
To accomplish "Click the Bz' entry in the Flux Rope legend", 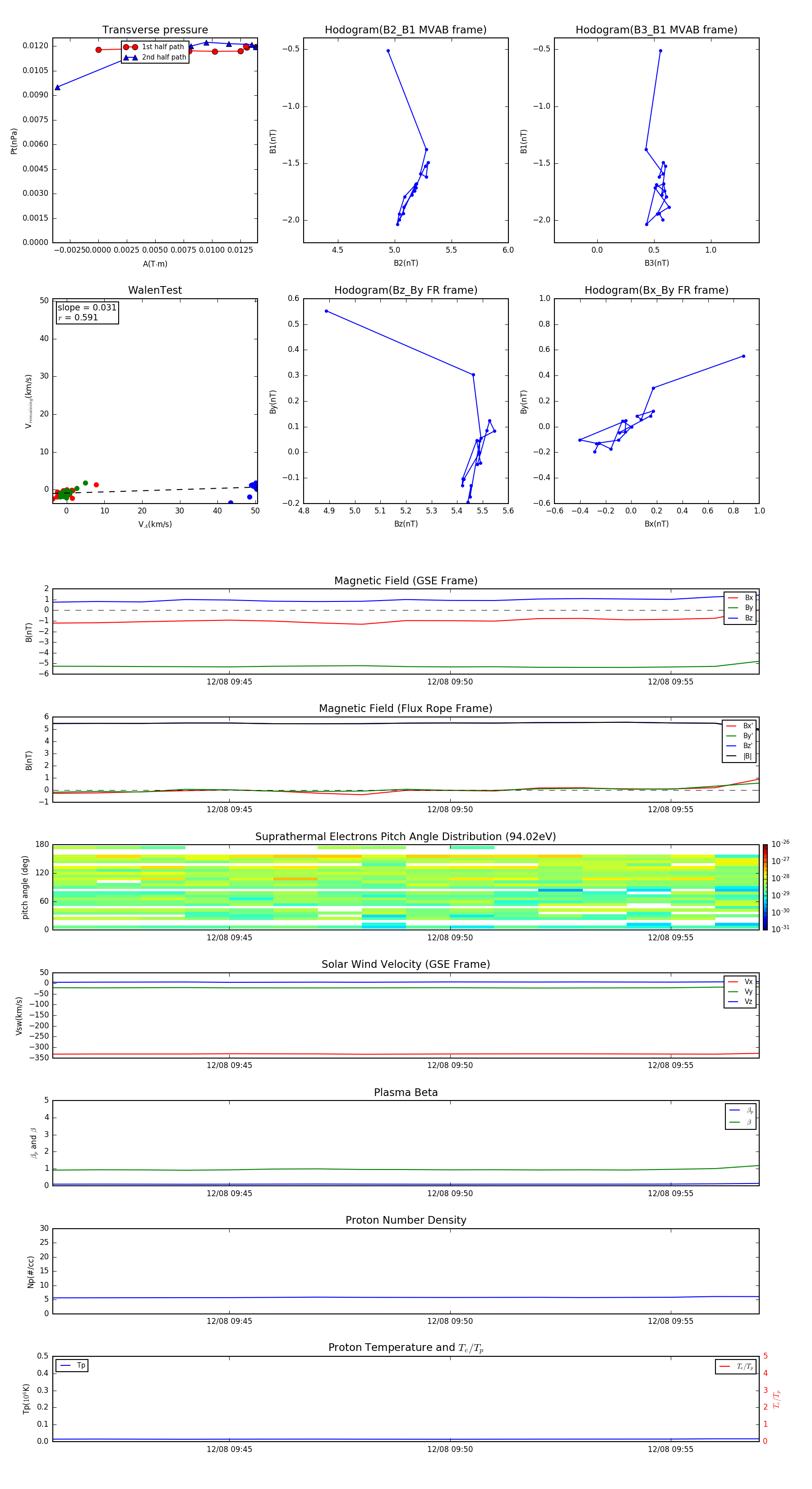I will [740, 746].
